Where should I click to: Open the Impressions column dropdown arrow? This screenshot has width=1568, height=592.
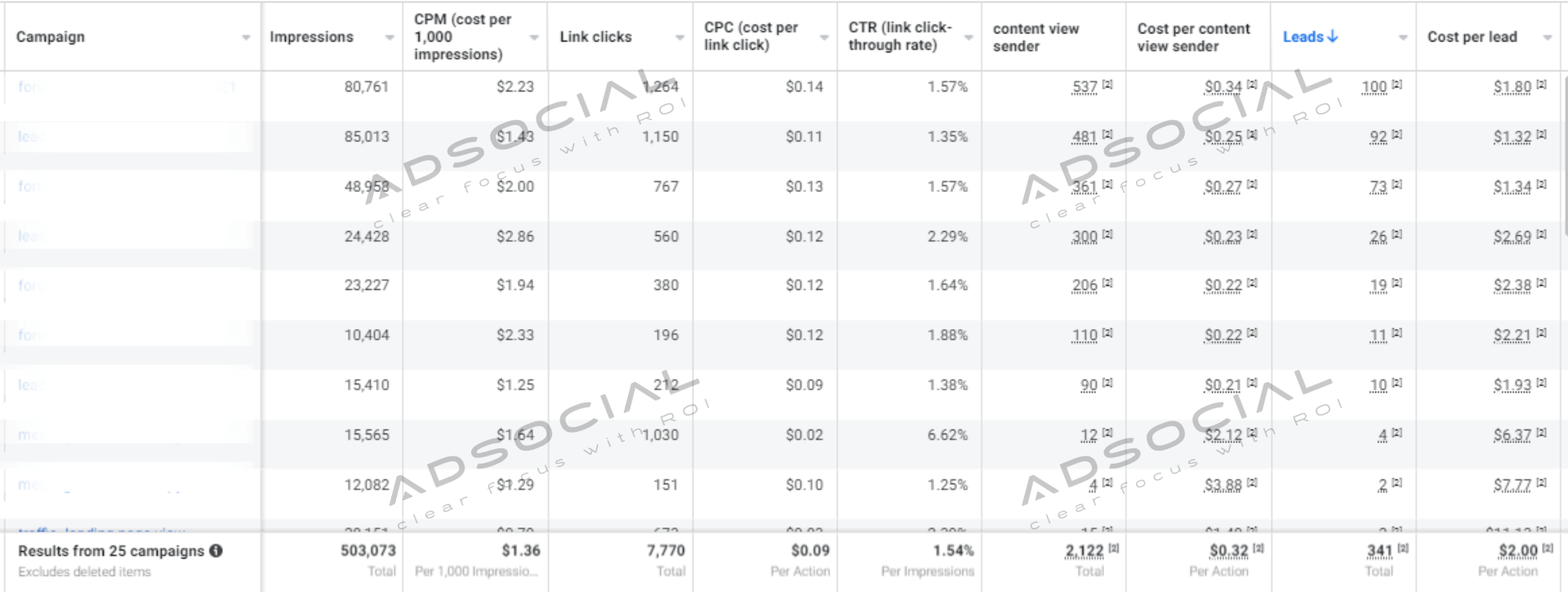[x=390, y=38]
